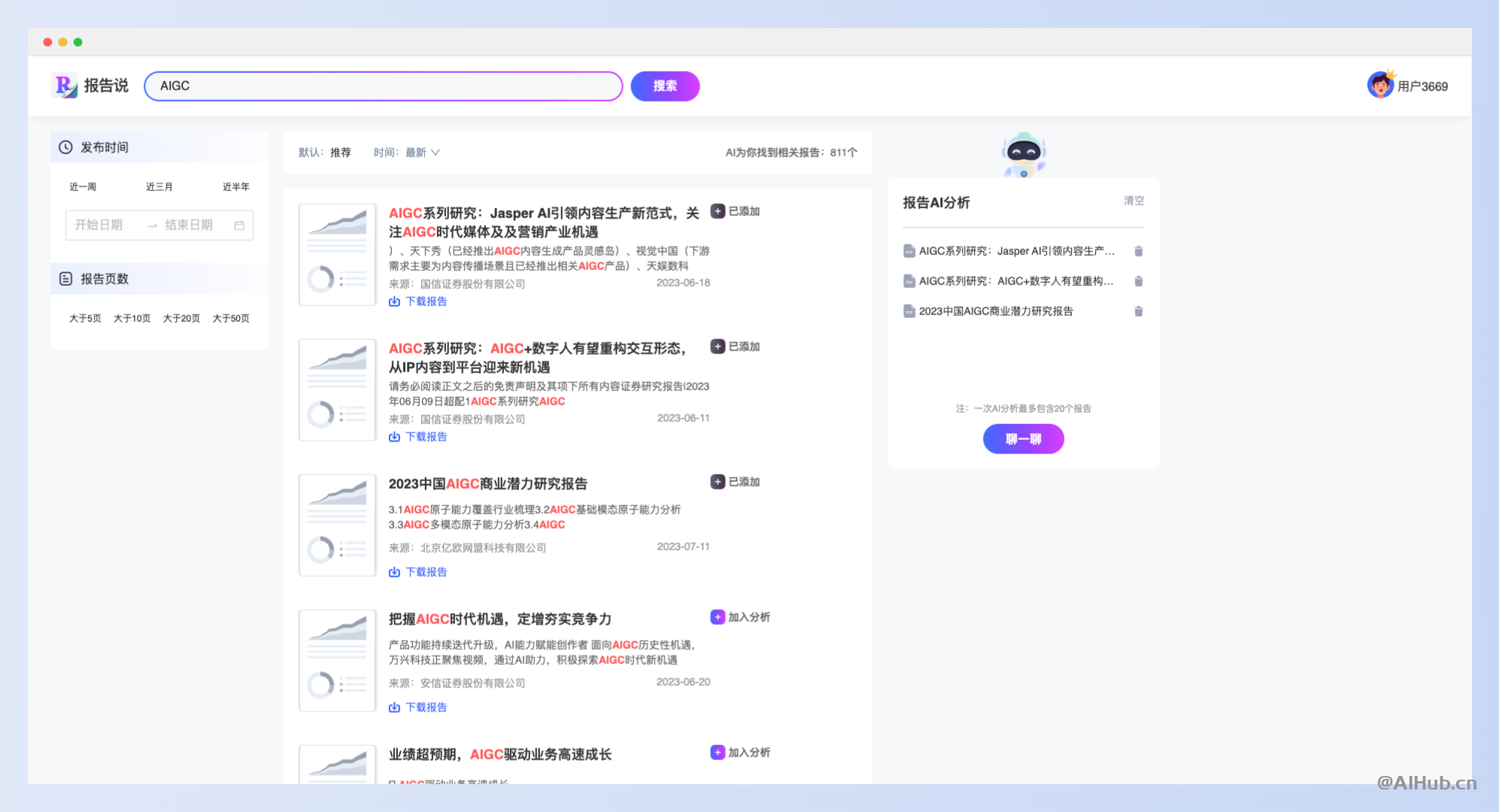Select the 默认: 推荐 sort option
The image size is (1499, 812).
(325, 153)
